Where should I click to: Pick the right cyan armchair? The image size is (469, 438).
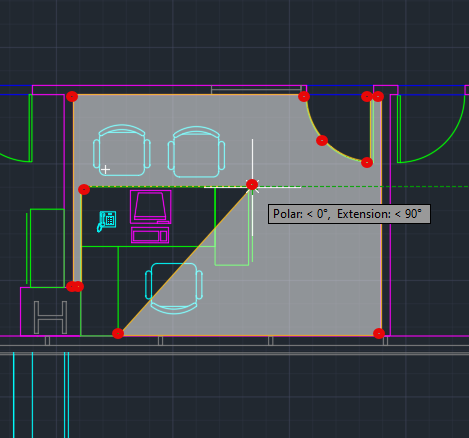point(196,152)
